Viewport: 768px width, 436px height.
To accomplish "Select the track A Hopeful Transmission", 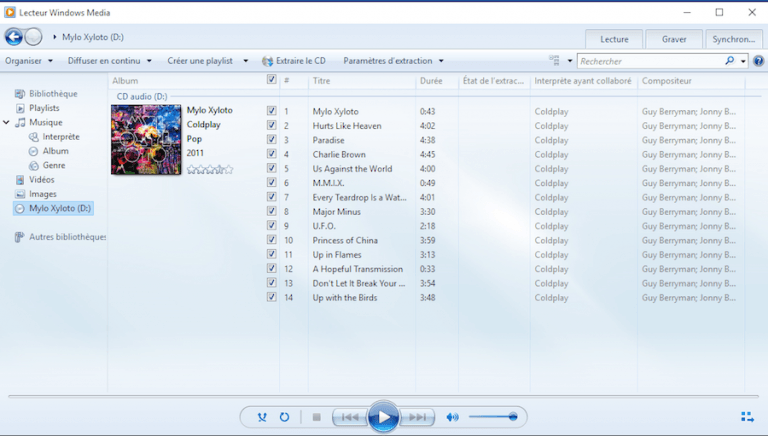I will pos(358,269).
